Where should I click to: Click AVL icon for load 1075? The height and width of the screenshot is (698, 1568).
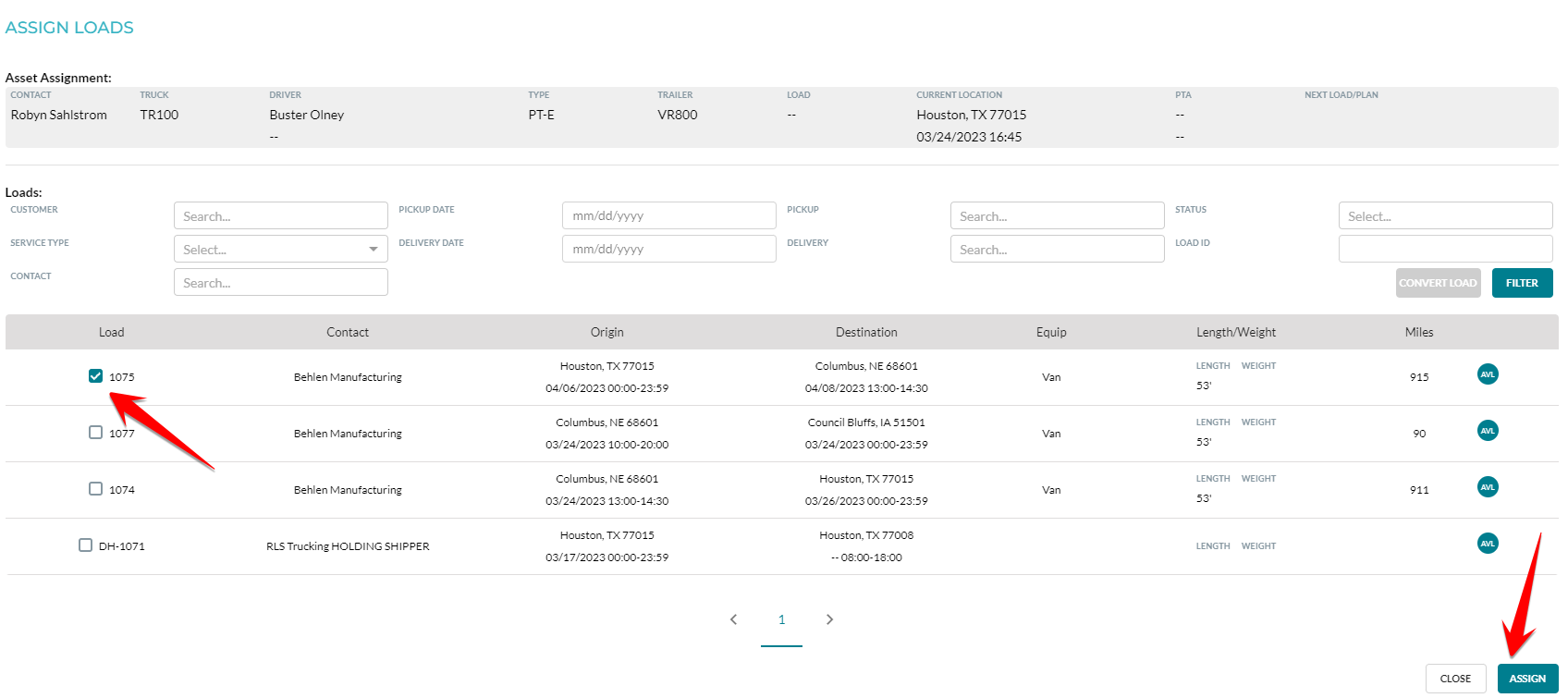[1487, 374]
